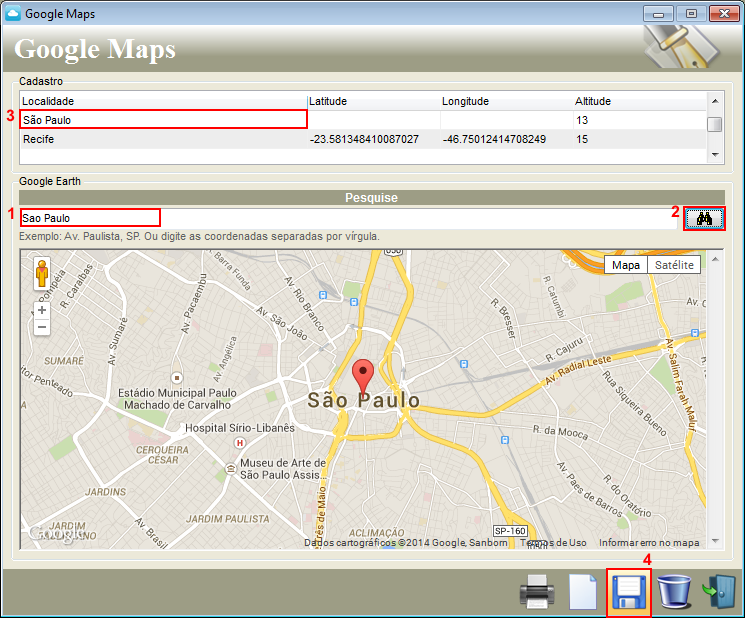The image size is (745, 618).
Task: Click the JARDIM PAULISTA neighborhood label
Action: click(228, 519)
